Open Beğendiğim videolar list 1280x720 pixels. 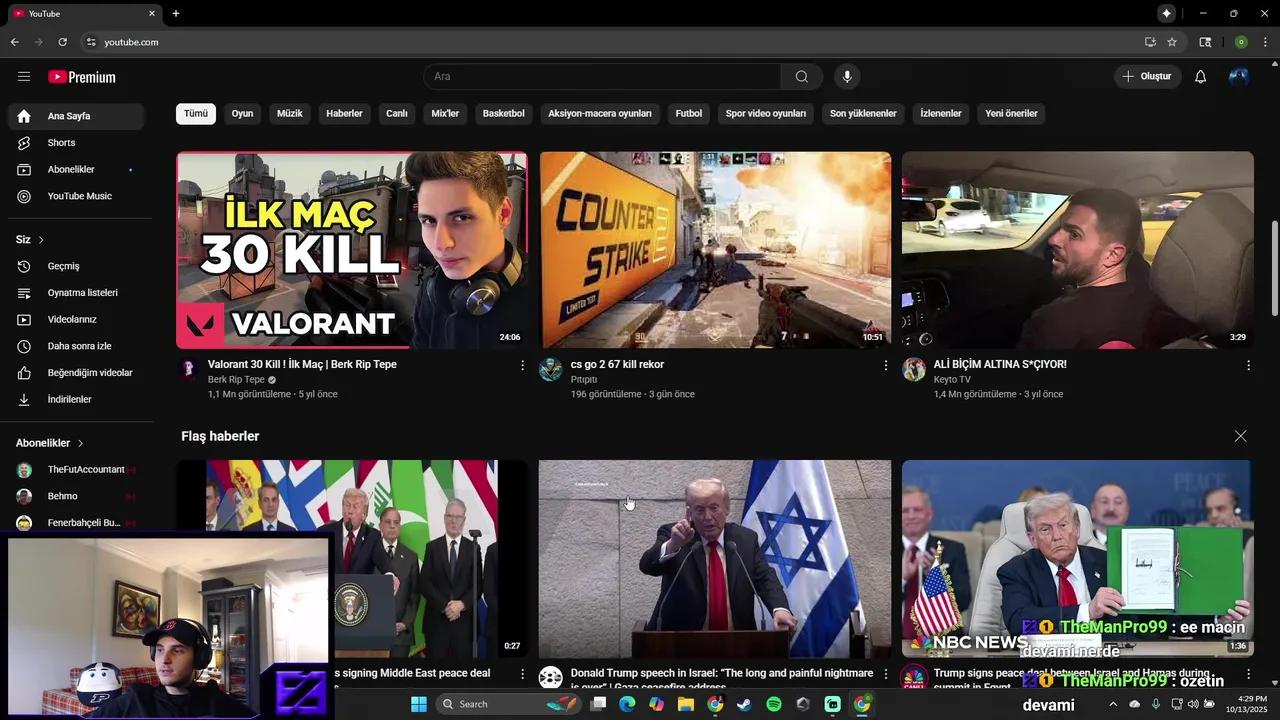[x=76, y=373]
